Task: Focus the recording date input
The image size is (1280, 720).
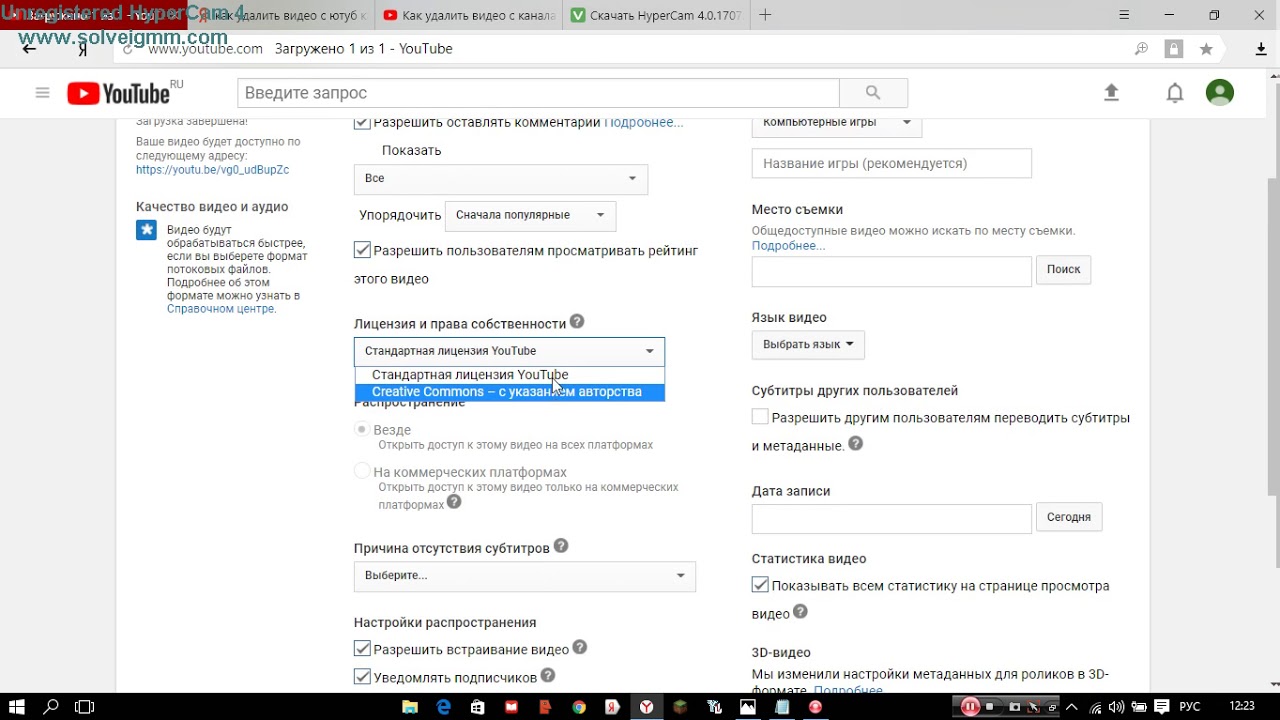Action: point(891,519)
